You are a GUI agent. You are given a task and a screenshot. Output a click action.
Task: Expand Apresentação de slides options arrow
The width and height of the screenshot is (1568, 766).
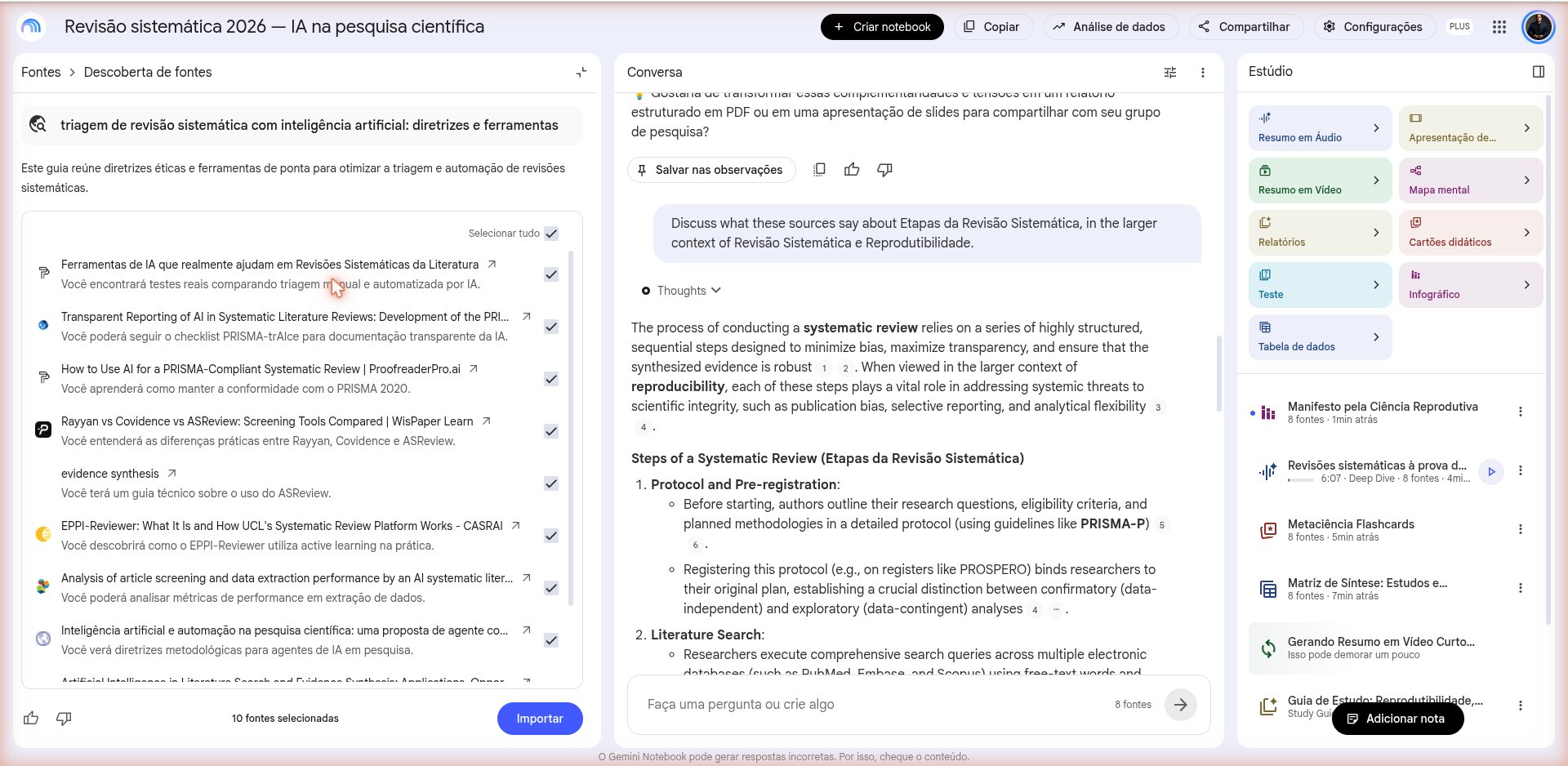coord(1526,128)
